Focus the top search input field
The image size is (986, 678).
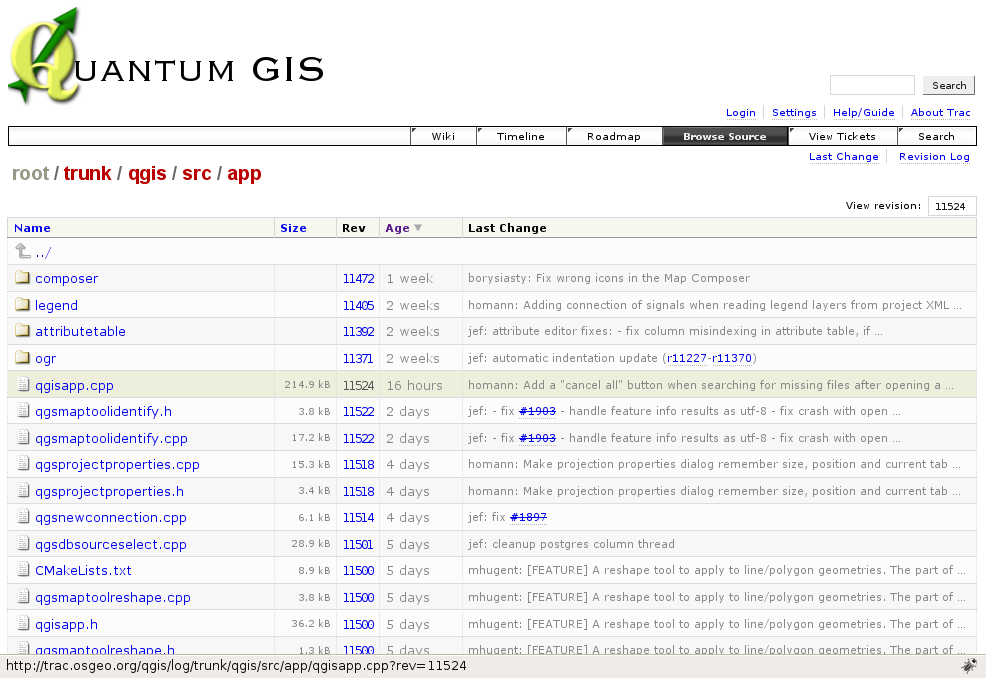coord(872,85)
